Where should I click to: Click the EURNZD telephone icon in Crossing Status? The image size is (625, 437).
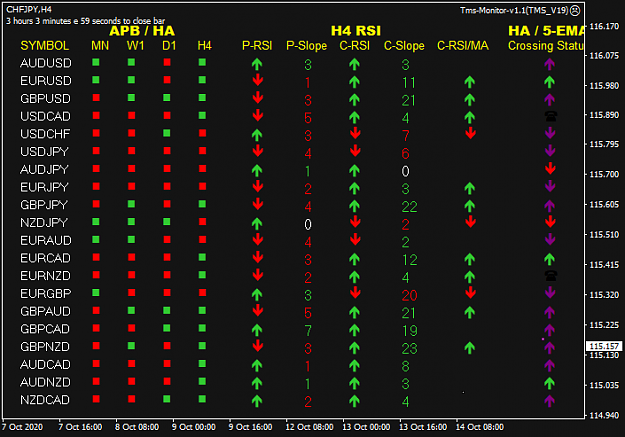pos(550,276)
